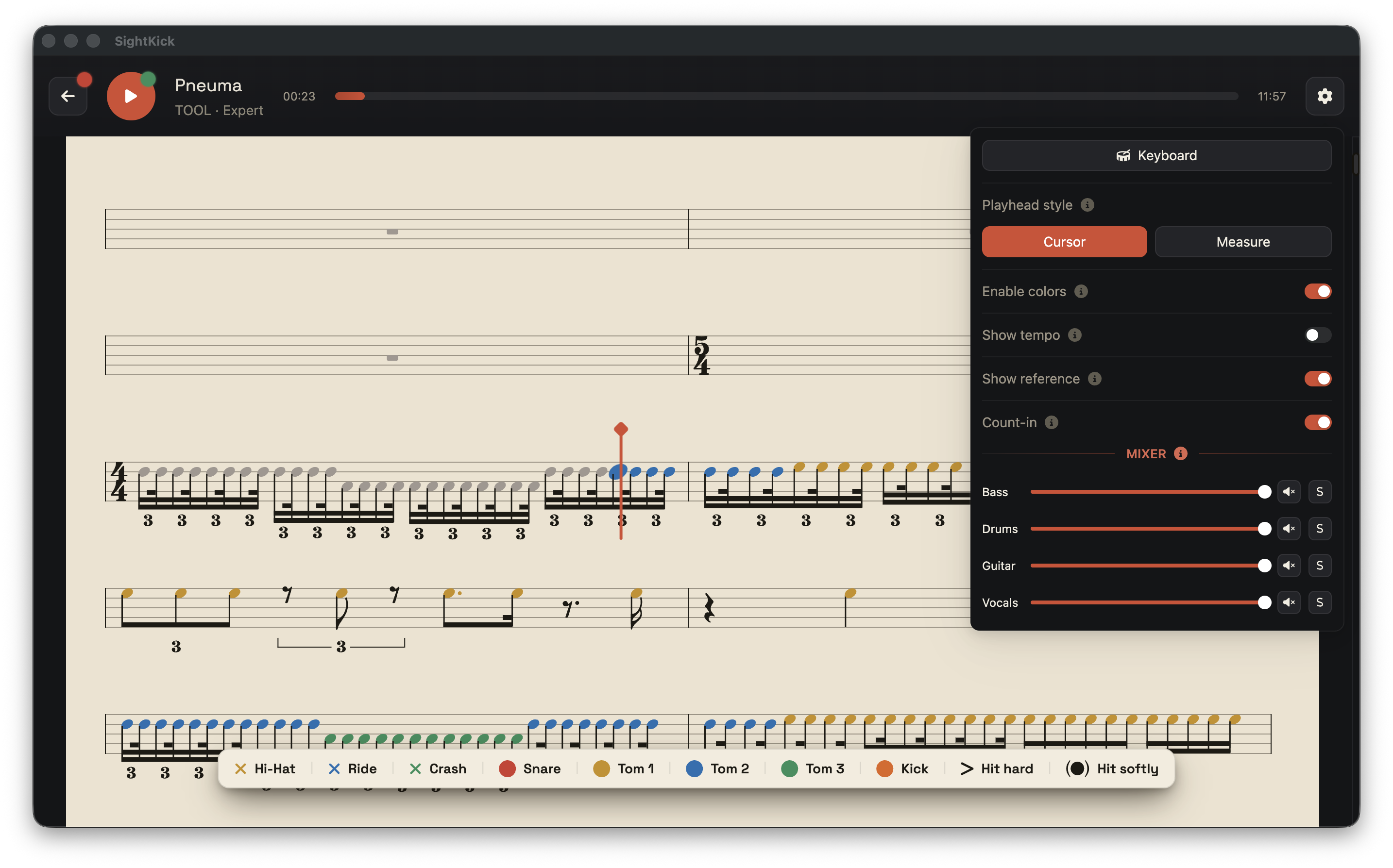
Task: Show info about Count-in
Action: 1052,422
